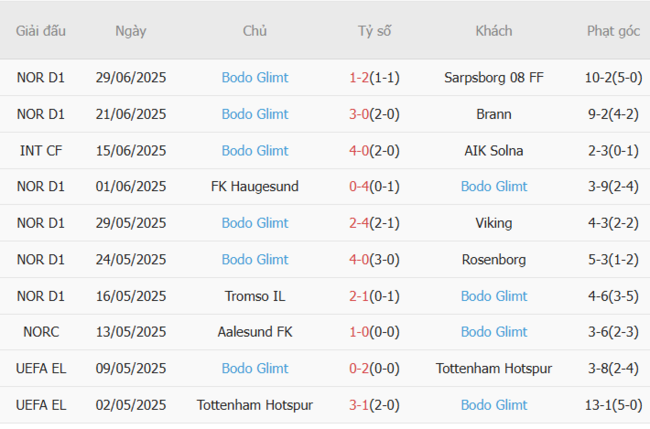Viewport: 650px width, 429px height.
Task: Select the FK Haugesund home team
Action: click(255, 186)
